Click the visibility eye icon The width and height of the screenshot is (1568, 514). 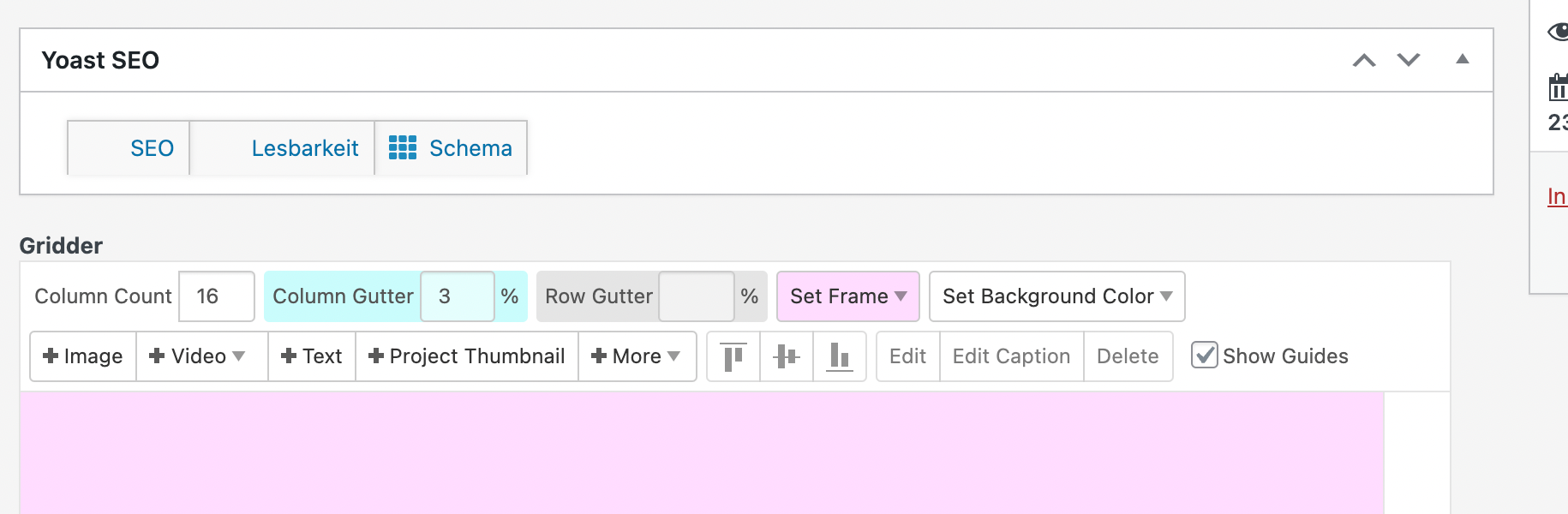(1558, 33)
